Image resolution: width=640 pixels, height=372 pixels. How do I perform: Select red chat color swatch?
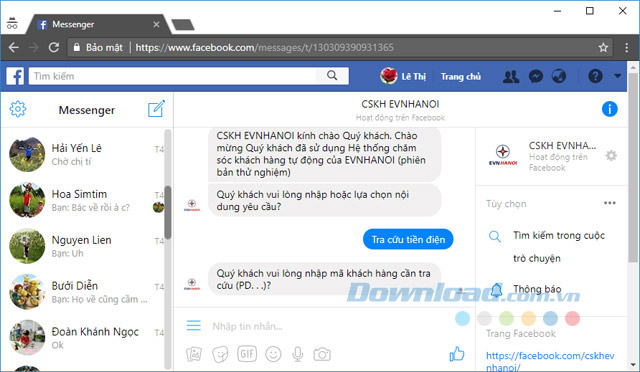point(573,319)
